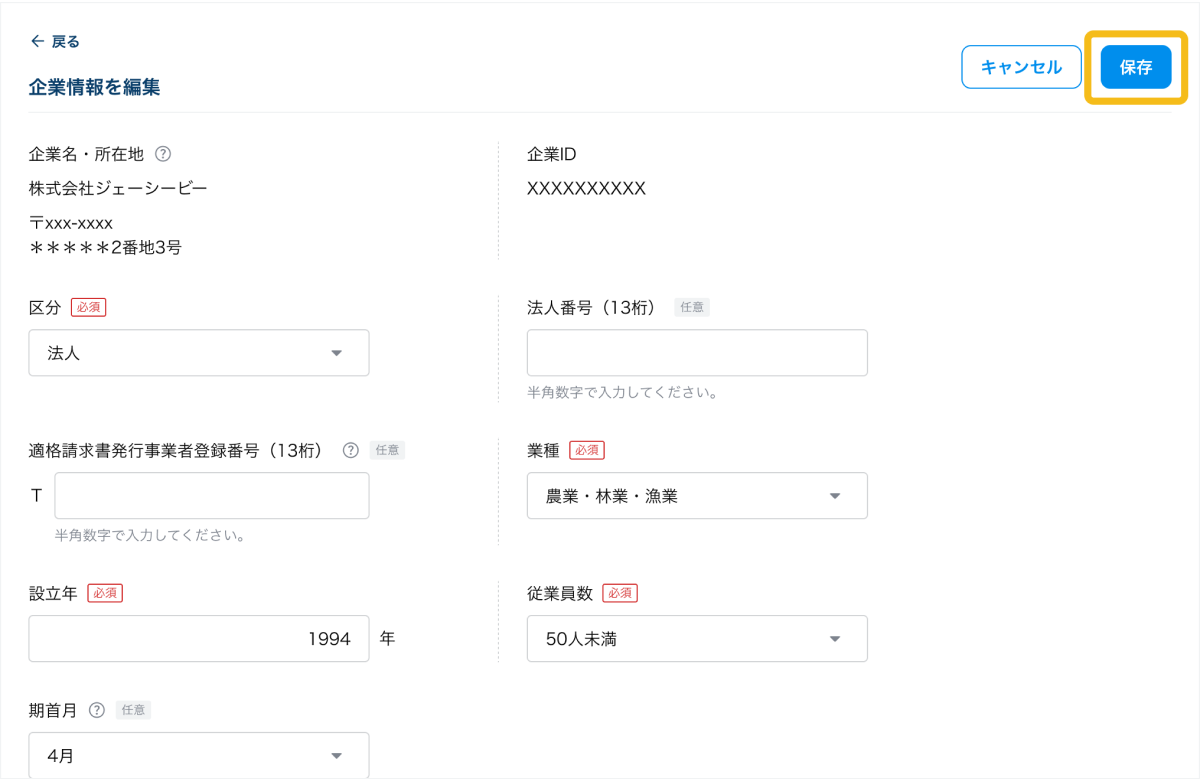Click the 任意 badge beside 法人番号 label

[691, 307]
